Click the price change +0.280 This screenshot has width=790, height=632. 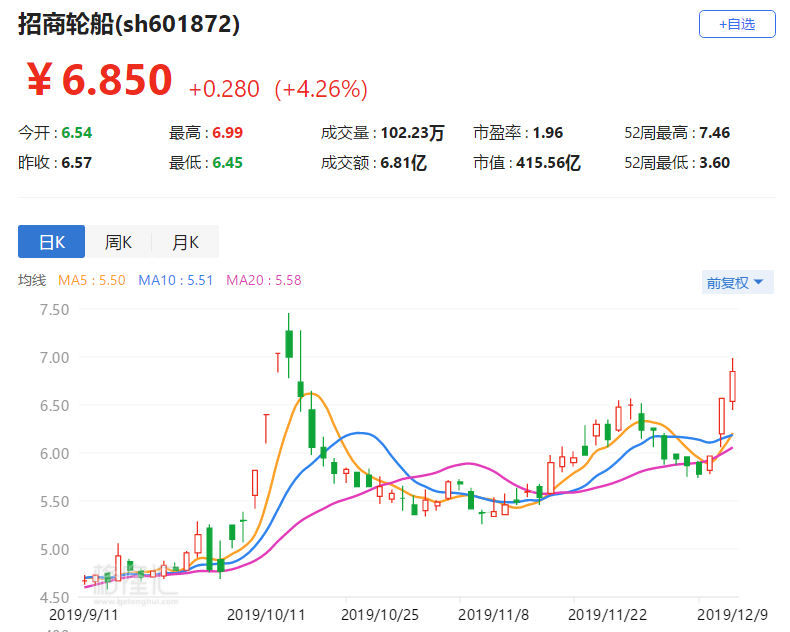click(224, 89)
